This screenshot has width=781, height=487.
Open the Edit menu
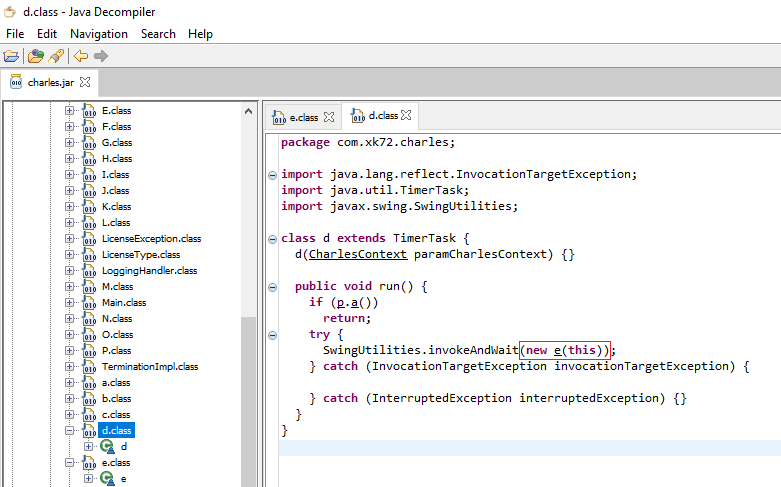(47, 34)
